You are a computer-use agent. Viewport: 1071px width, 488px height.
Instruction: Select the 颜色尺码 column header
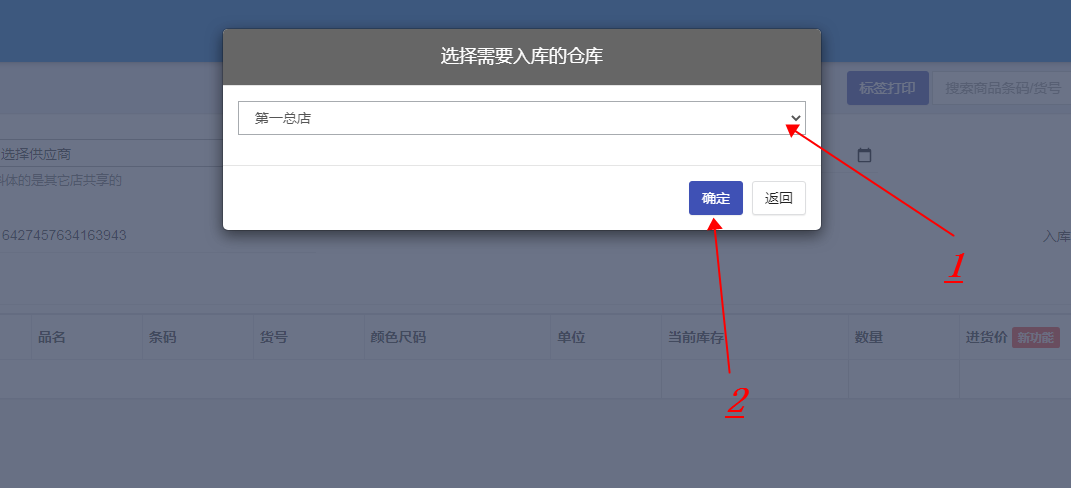tap(398, 337)
